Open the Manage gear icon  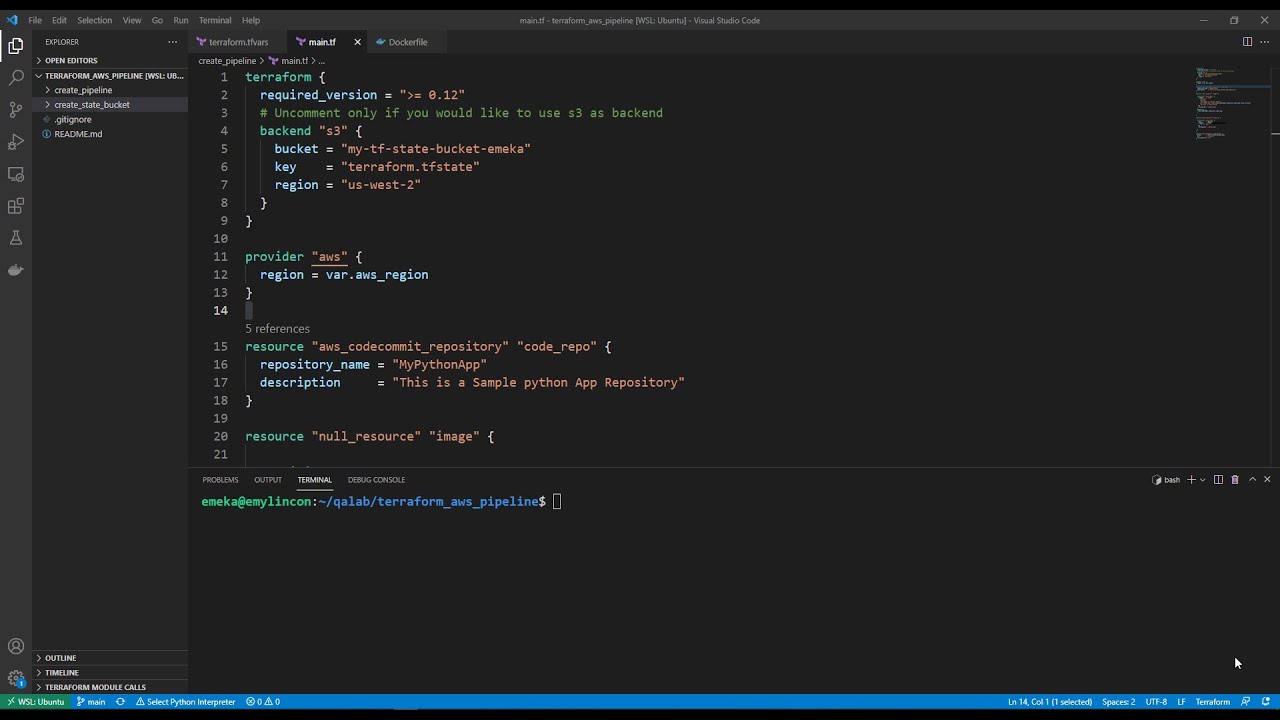[16, 678]
